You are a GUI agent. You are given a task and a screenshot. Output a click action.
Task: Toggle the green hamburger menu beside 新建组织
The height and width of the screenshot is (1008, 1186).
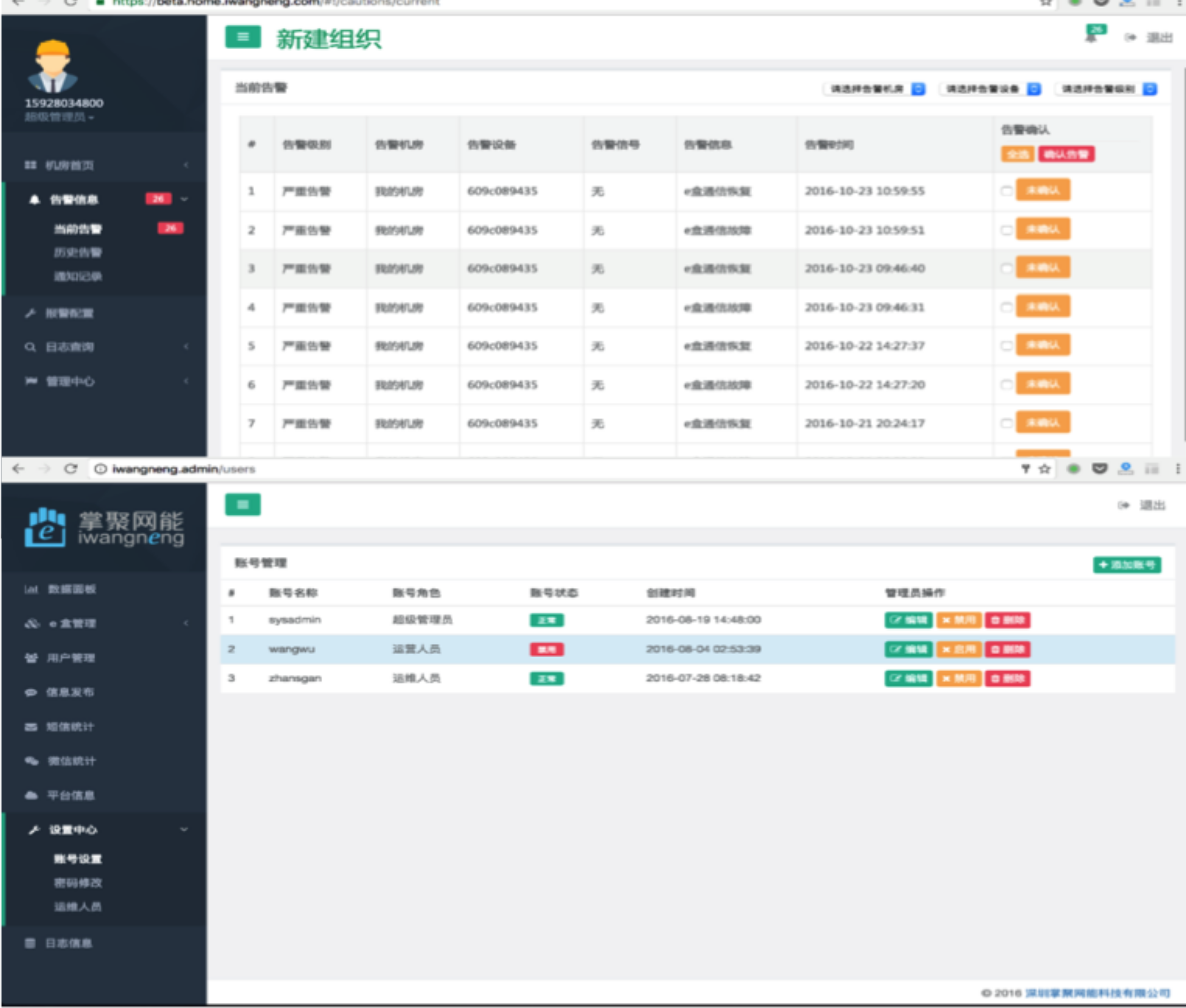tap(242, 38)
